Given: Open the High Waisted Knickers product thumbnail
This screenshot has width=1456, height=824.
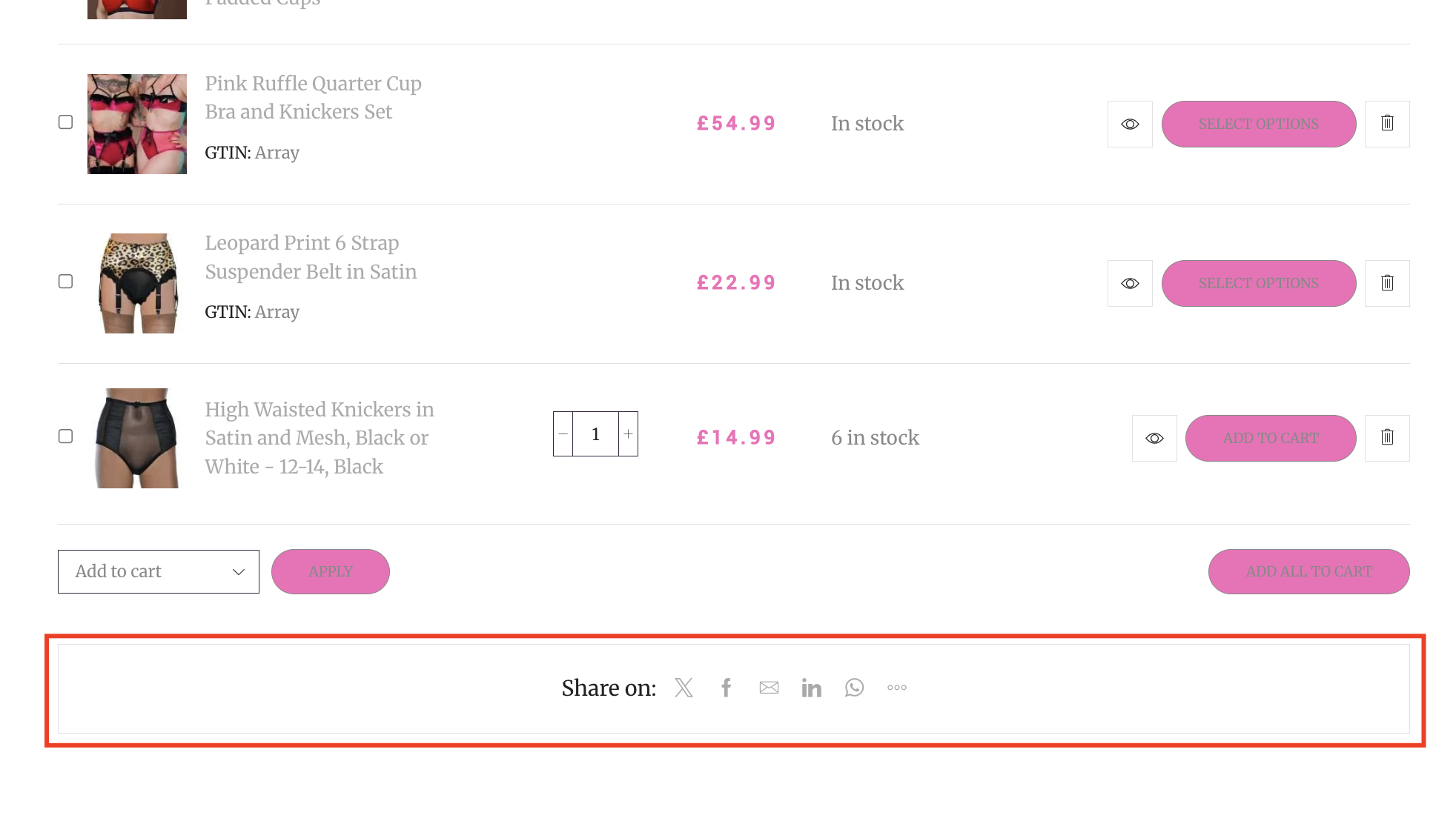Looking at the screenshot, I should (137, 438).
